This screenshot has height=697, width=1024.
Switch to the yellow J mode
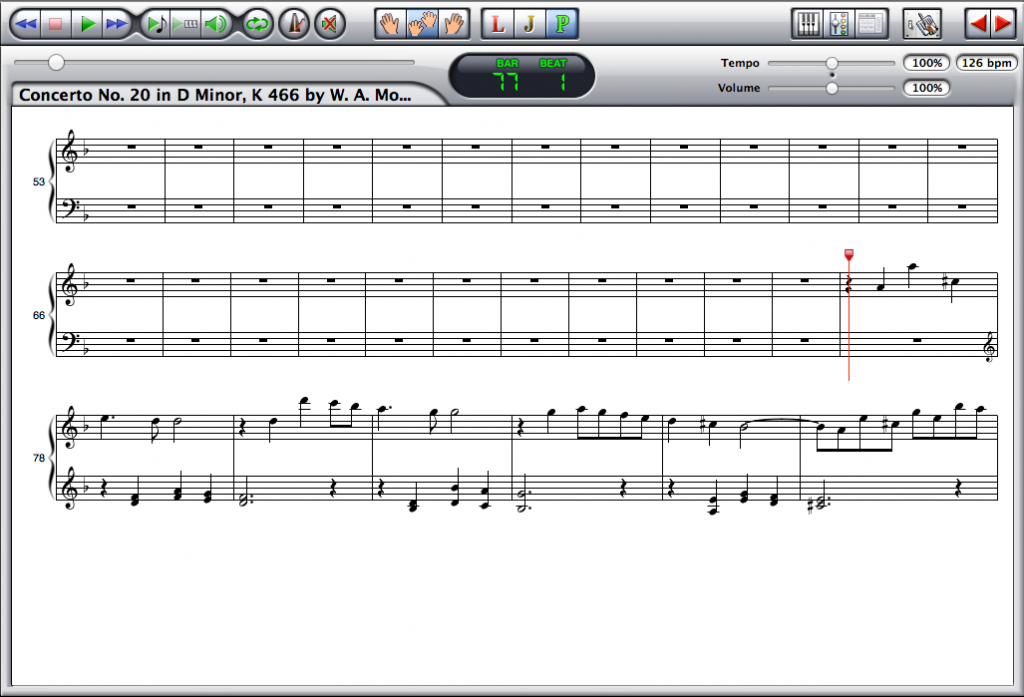(x=530, y=24)
